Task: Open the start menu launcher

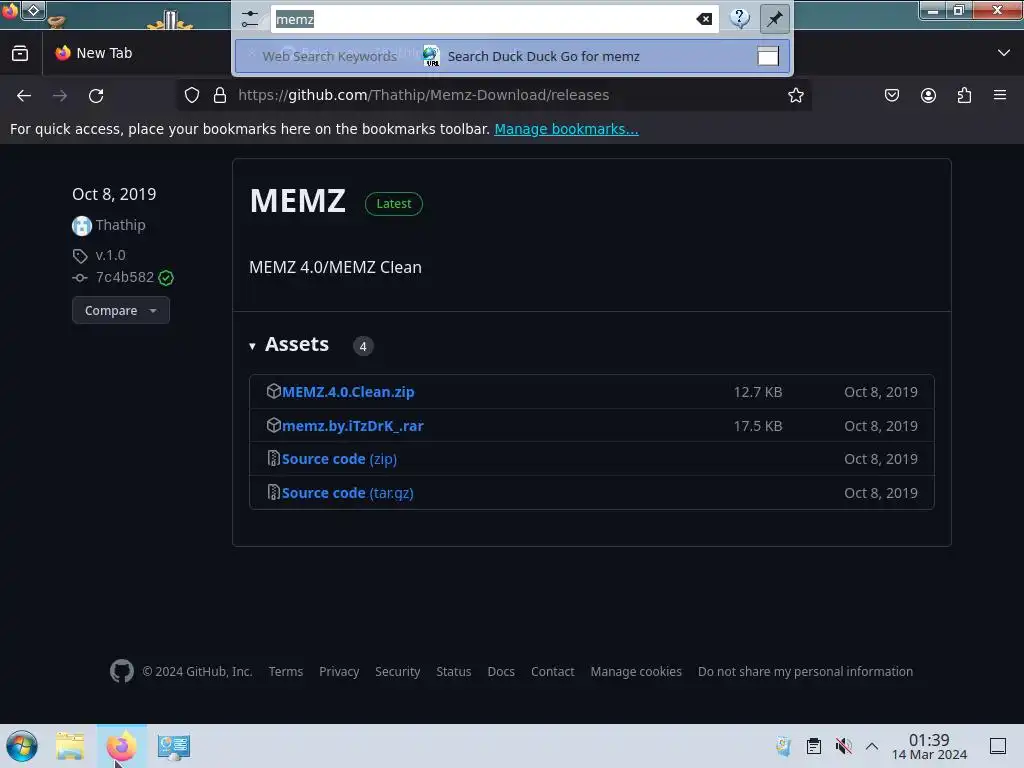Action: [x=22, y=746]
